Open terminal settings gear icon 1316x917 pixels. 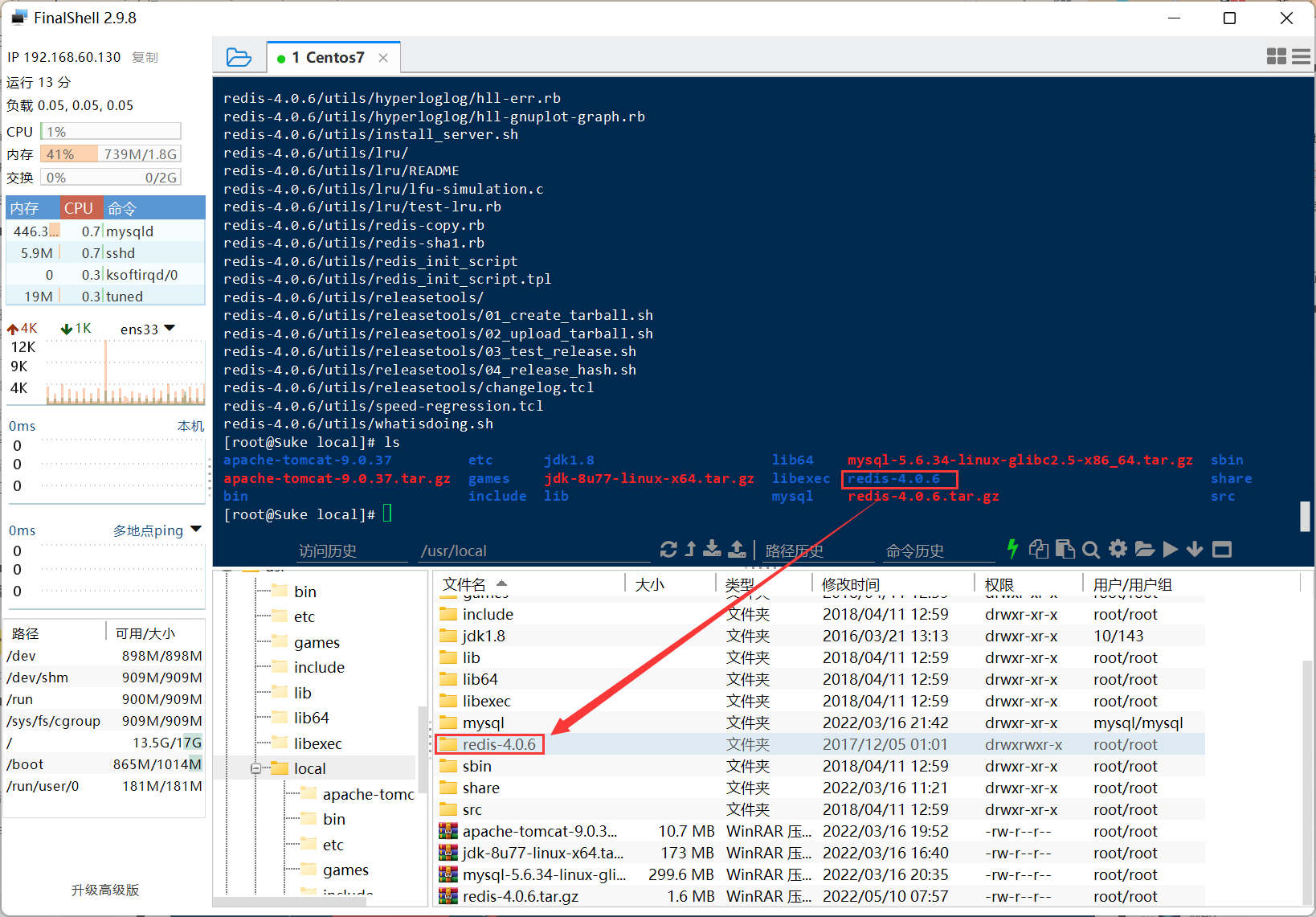(x=1118, y=549)
